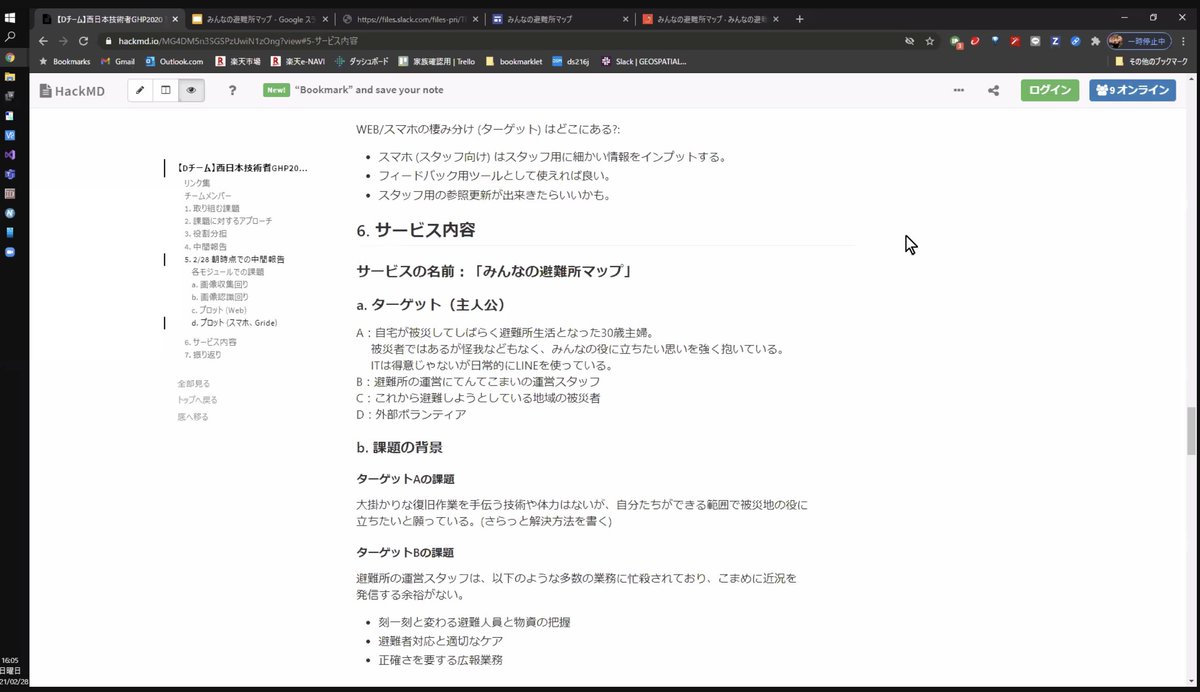
Task: Open Chrome's three-dot settings menu
Action: pos(1185,42)
